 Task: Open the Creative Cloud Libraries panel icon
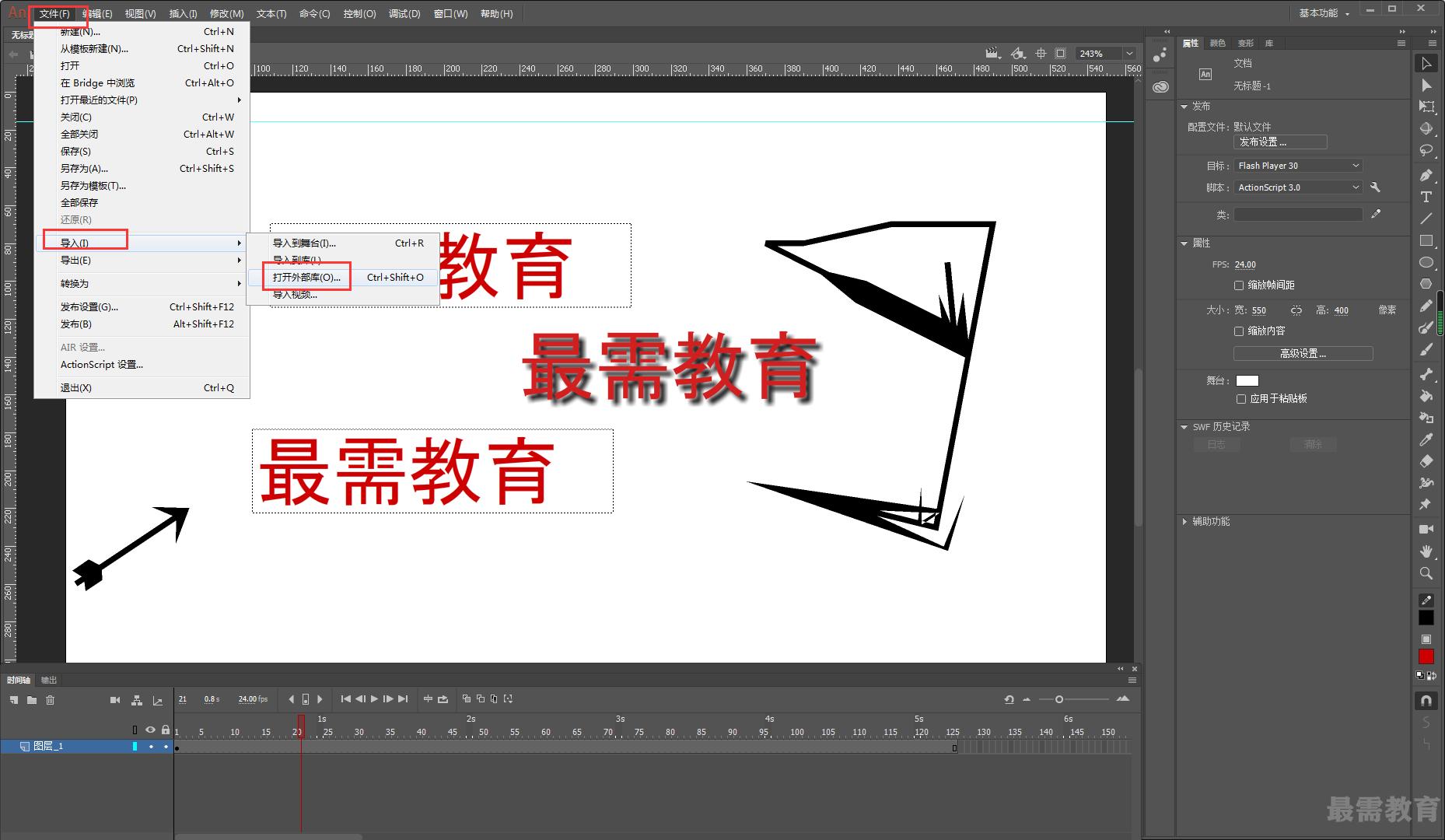point(1160,86)
